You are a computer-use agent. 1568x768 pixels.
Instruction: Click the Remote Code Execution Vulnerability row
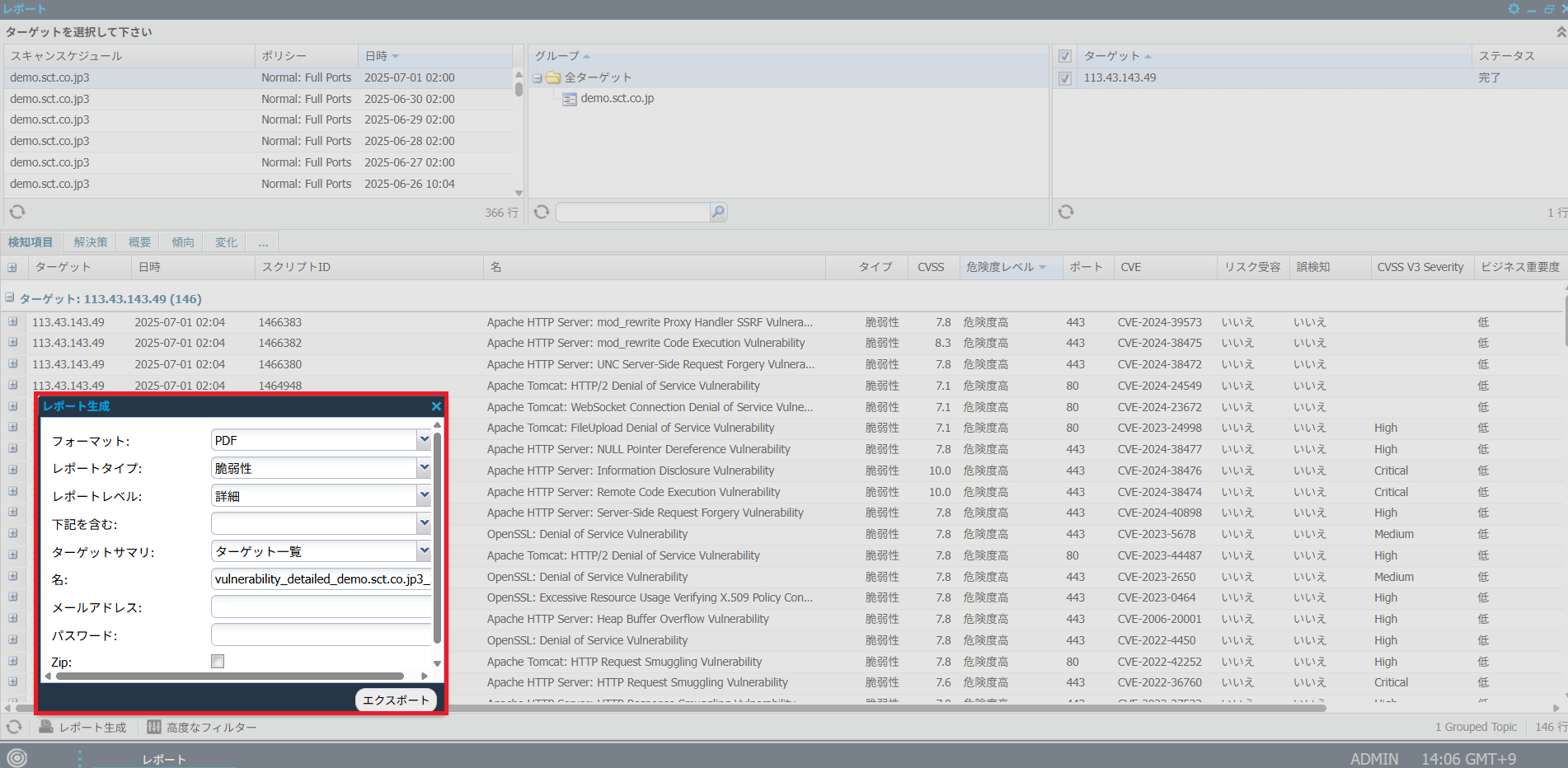pyautogui.click(x=783, y=492)
